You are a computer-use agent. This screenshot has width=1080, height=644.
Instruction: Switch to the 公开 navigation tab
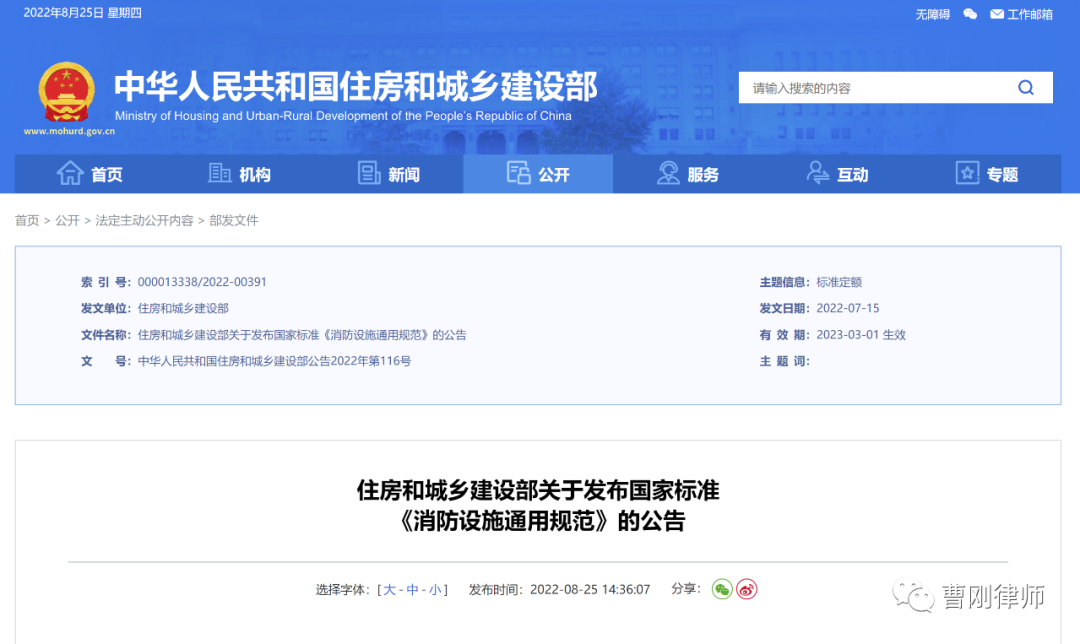coord(546,173)
